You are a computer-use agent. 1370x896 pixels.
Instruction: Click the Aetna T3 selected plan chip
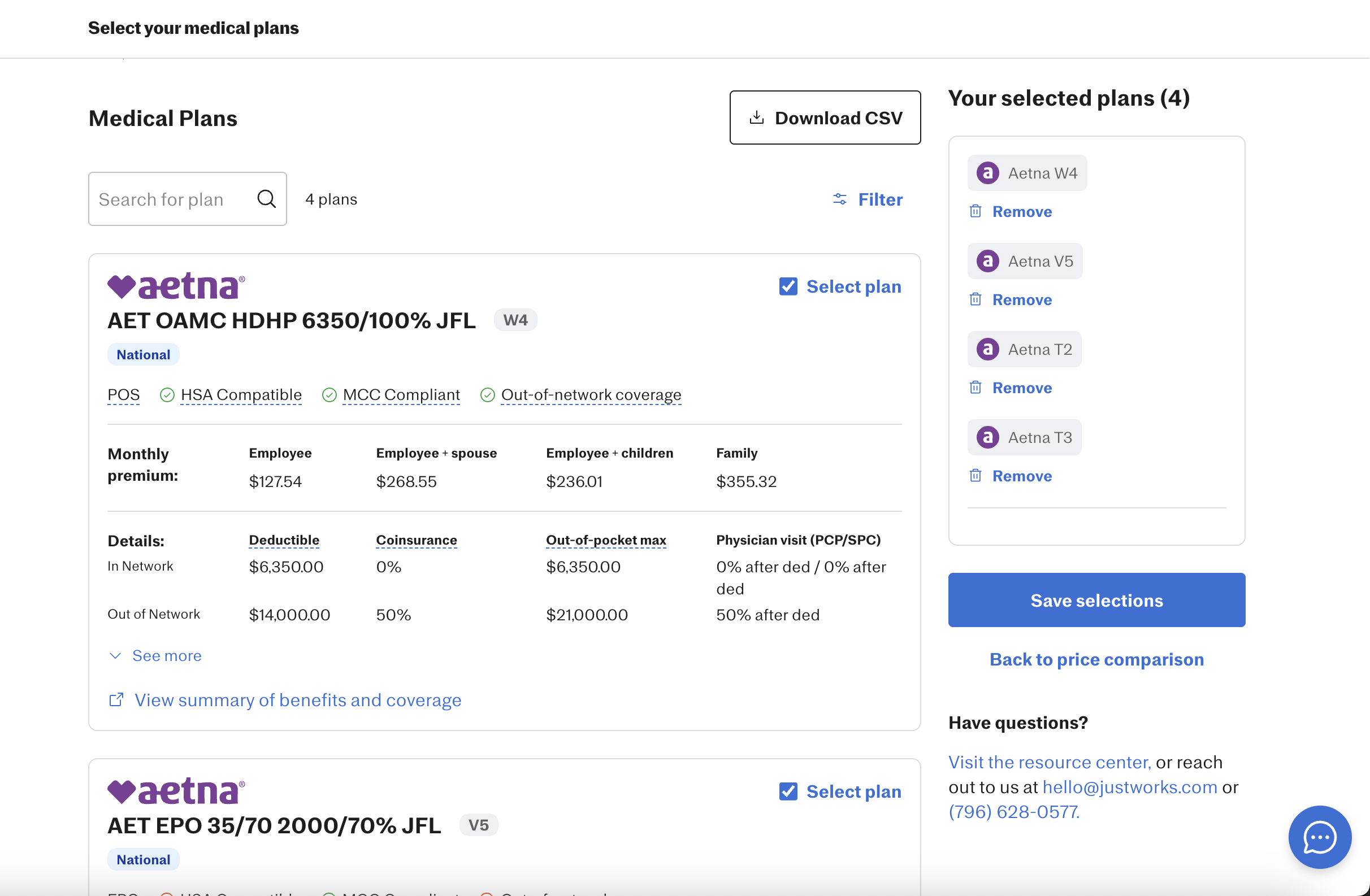1024,437
